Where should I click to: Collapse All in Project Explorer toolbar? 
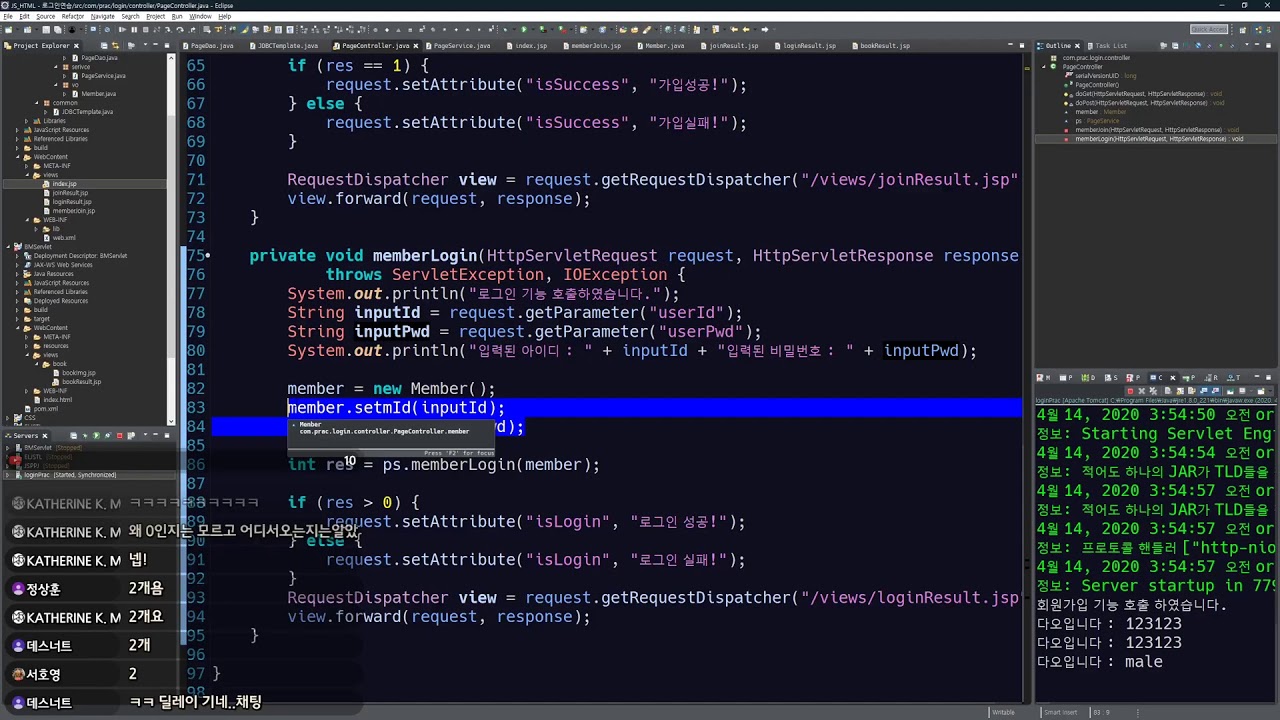[x=104, y=46]
